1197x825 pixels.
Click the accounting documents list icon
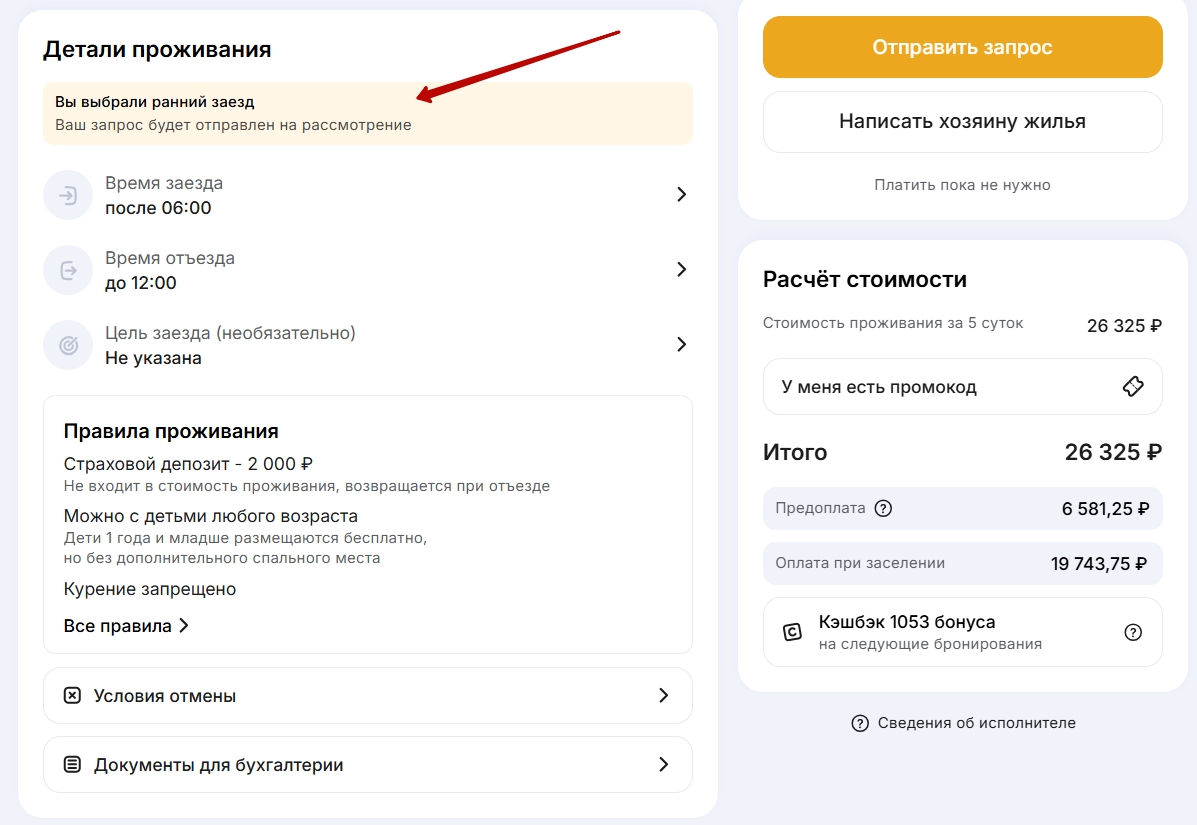pyautogui.click(x=73, y=764)
